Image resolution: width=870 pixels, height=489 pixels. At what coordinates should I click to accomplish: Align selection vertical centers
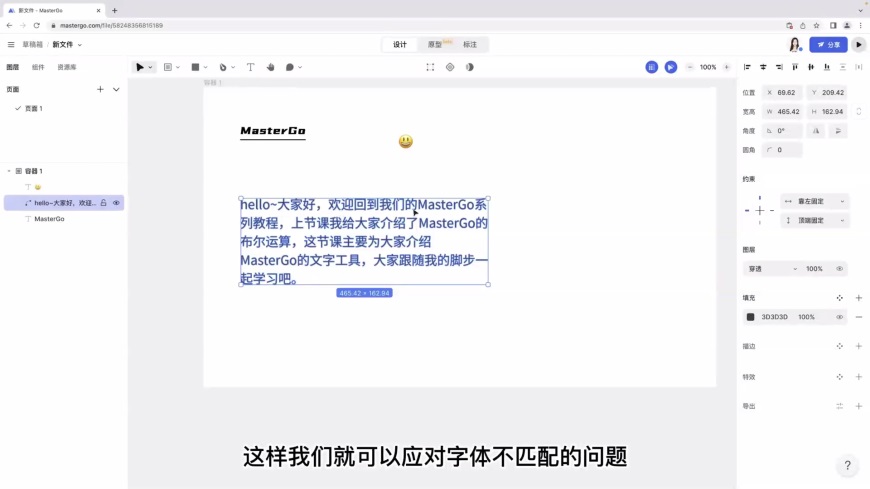coord(811,67)
